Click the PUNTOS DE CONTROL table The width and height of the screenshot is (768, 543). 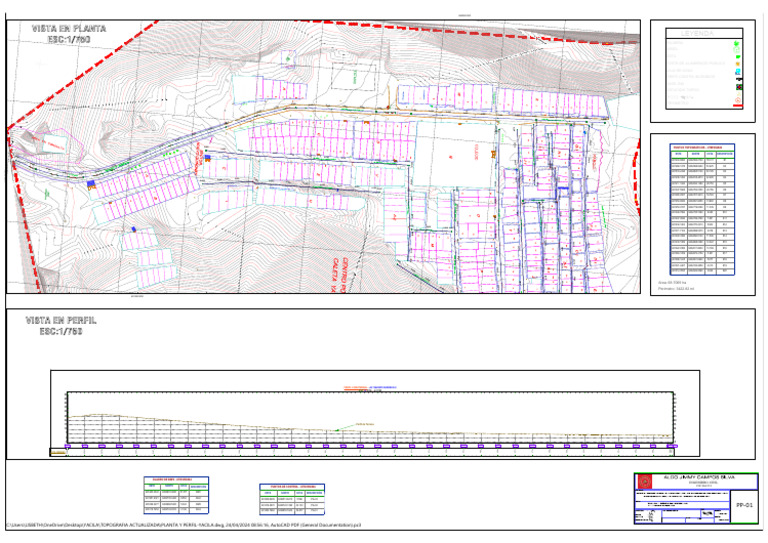(x=292, y=499)
